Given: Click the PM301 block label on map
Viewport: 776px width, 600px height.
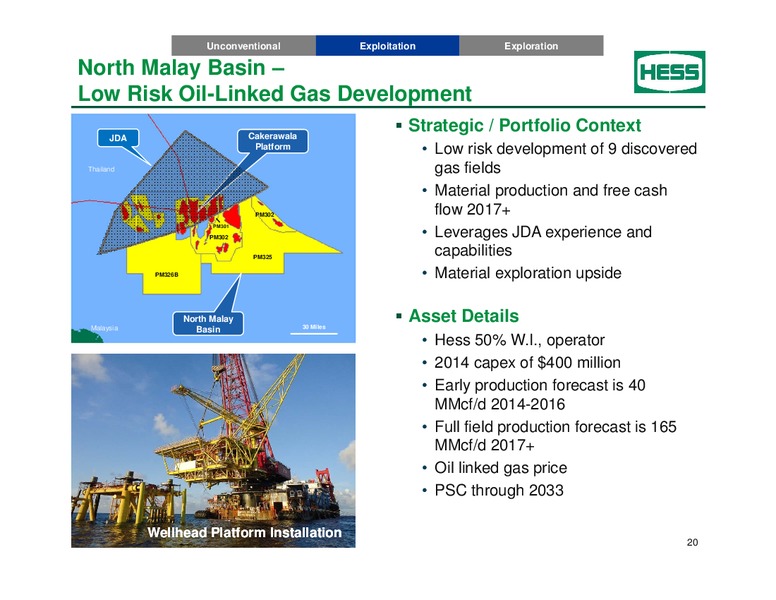Looking at the screenshot, I should point(220,226).
